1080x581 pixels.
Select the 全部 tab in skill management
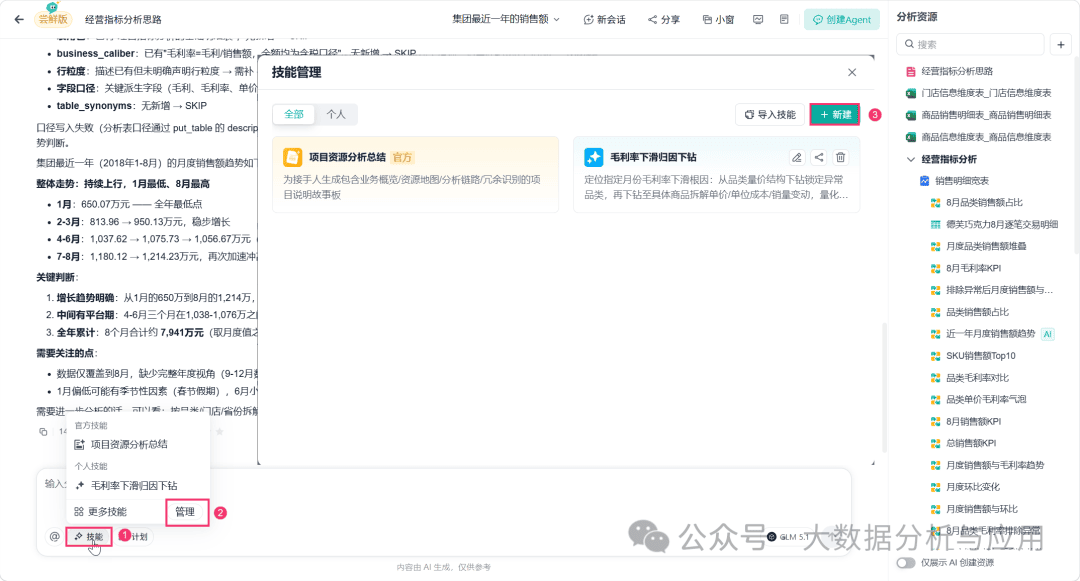294,114
